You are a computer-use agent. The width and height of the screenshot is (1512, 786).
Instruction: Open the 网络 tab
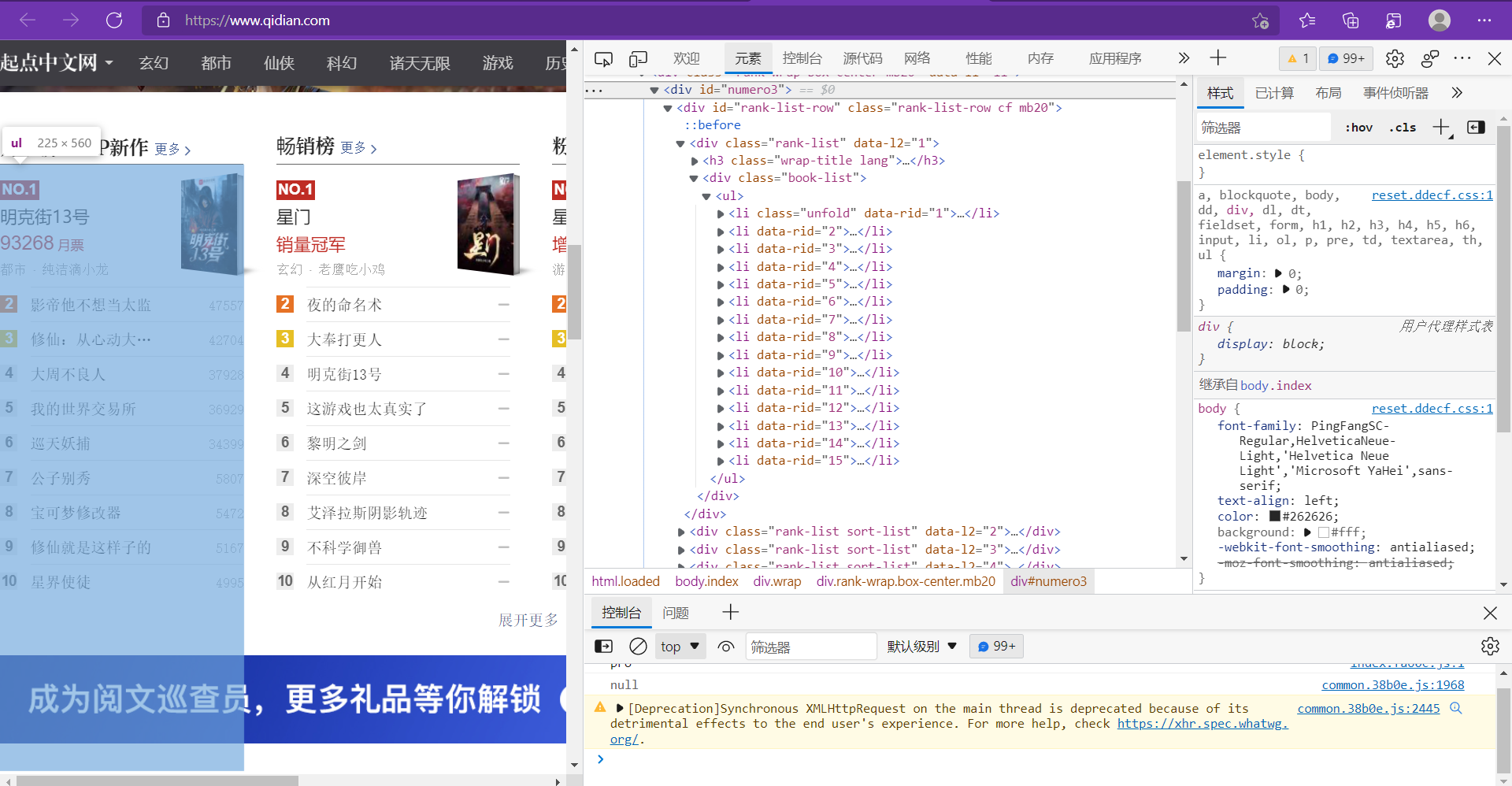click(x=917, y=58)
